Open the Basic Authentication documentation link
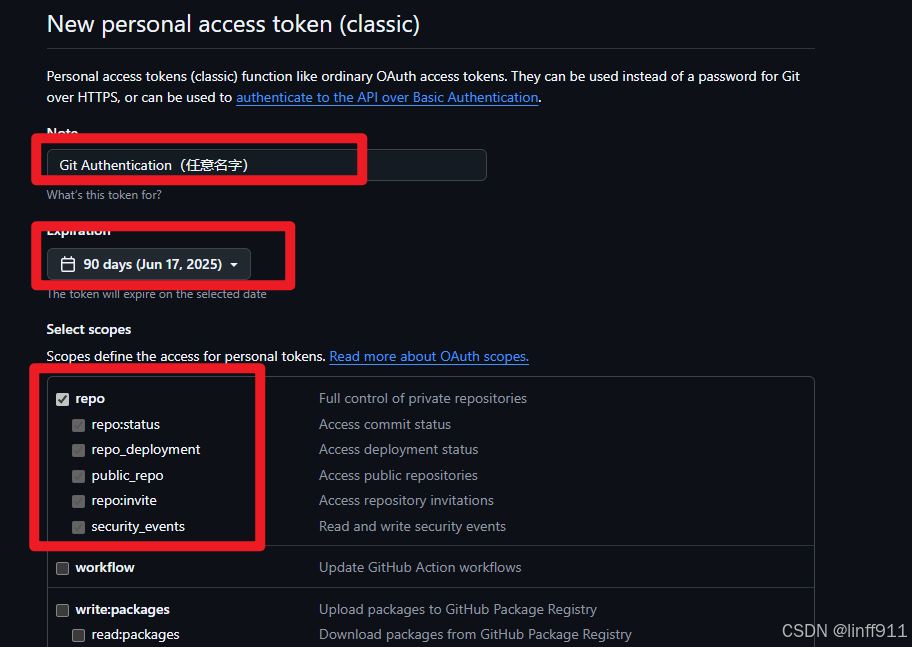Image resolution: width=912 pixels, height=647 pixels. coord(387,97)
